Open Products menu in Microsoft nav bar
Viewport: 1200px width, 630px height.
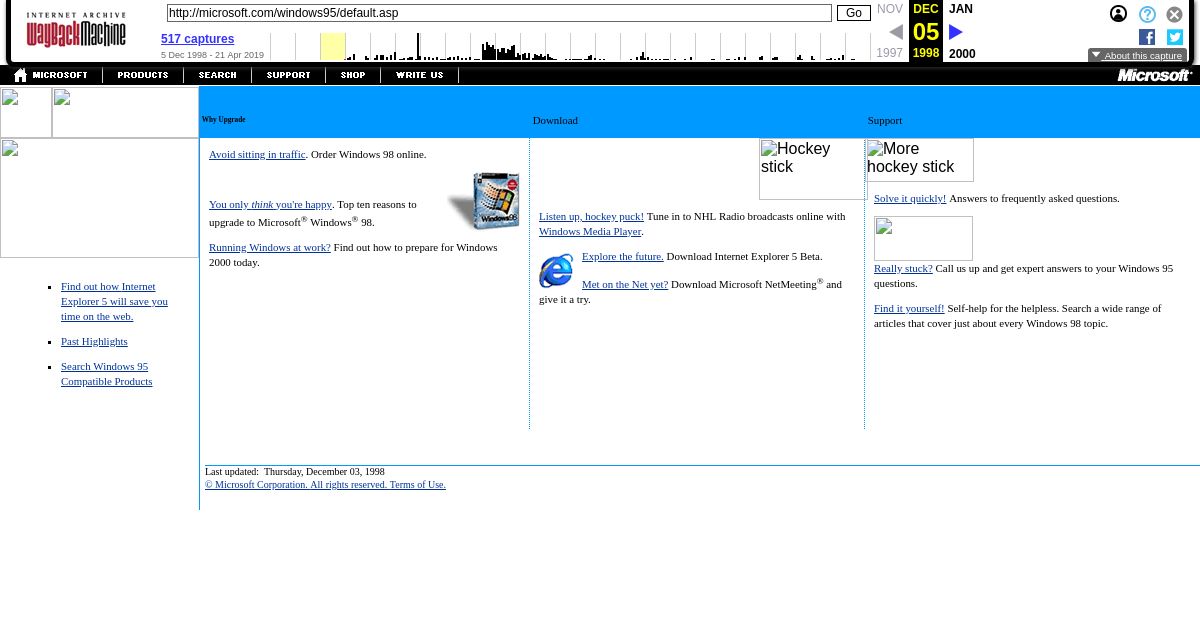tap(143, 75)
